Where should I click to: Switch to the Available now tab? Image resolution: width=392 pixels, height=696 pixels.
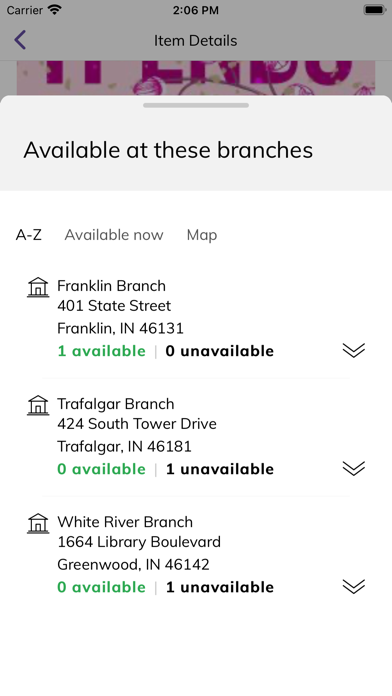114,235
